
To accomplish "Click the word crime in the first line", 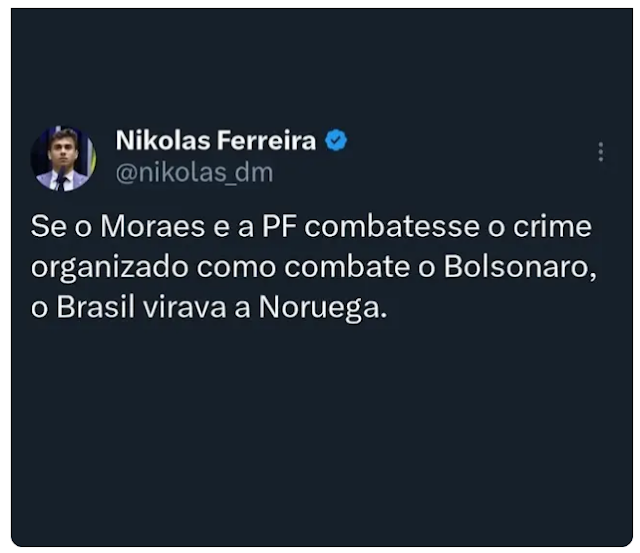I will (x=552, y=226).
